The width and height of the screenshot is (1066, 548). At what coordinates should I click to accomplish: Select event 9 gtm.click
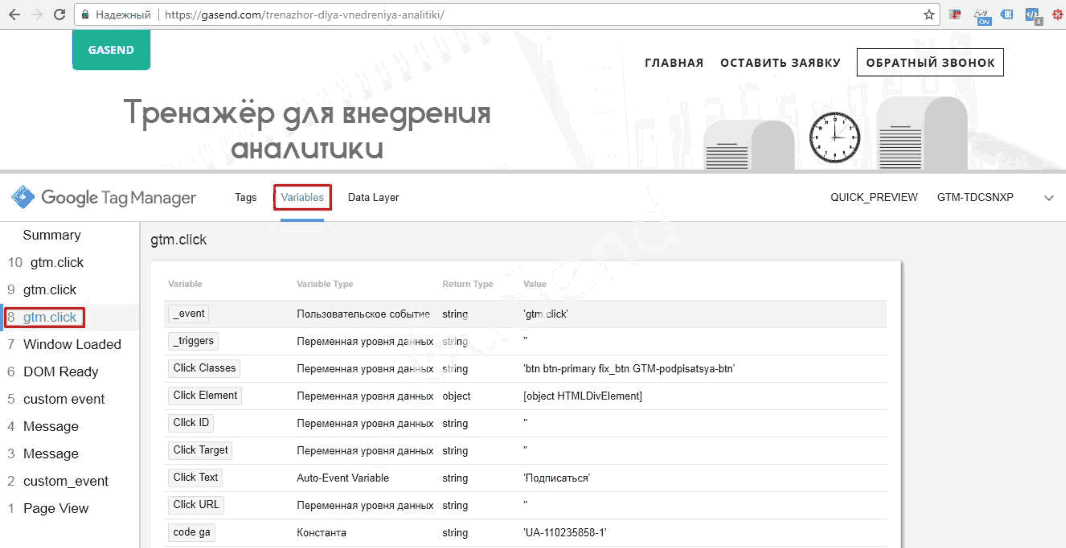[x=42, y=290]
